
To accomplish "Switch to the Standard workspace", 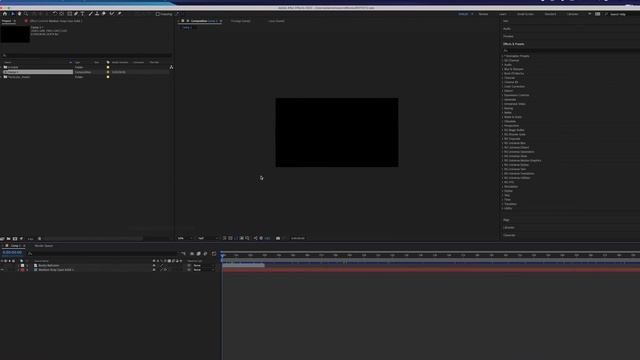I will point(550,14).
